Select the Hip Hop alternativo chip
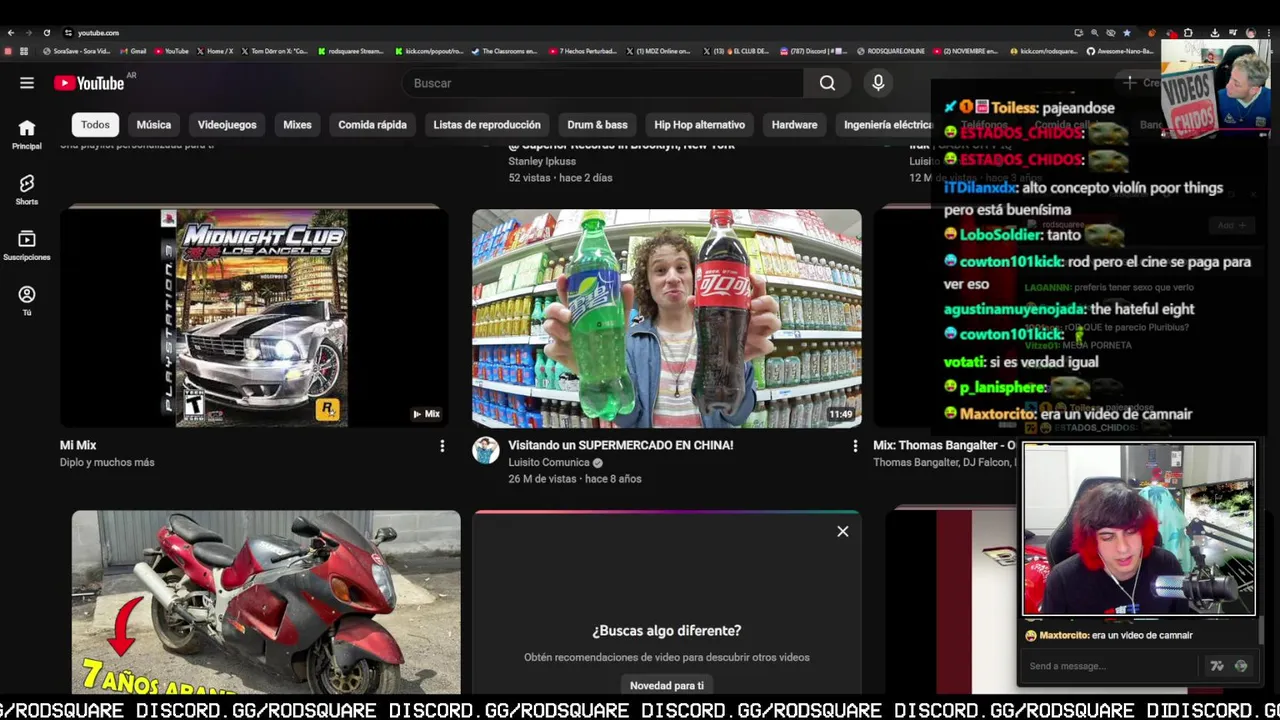 point(699,125)
